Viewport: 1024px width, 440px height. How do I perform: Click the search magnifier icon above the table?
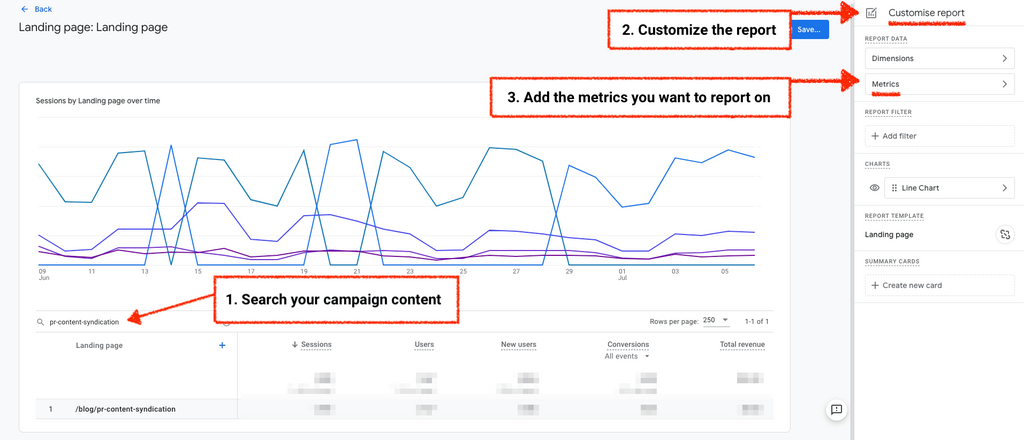[40, 322]
